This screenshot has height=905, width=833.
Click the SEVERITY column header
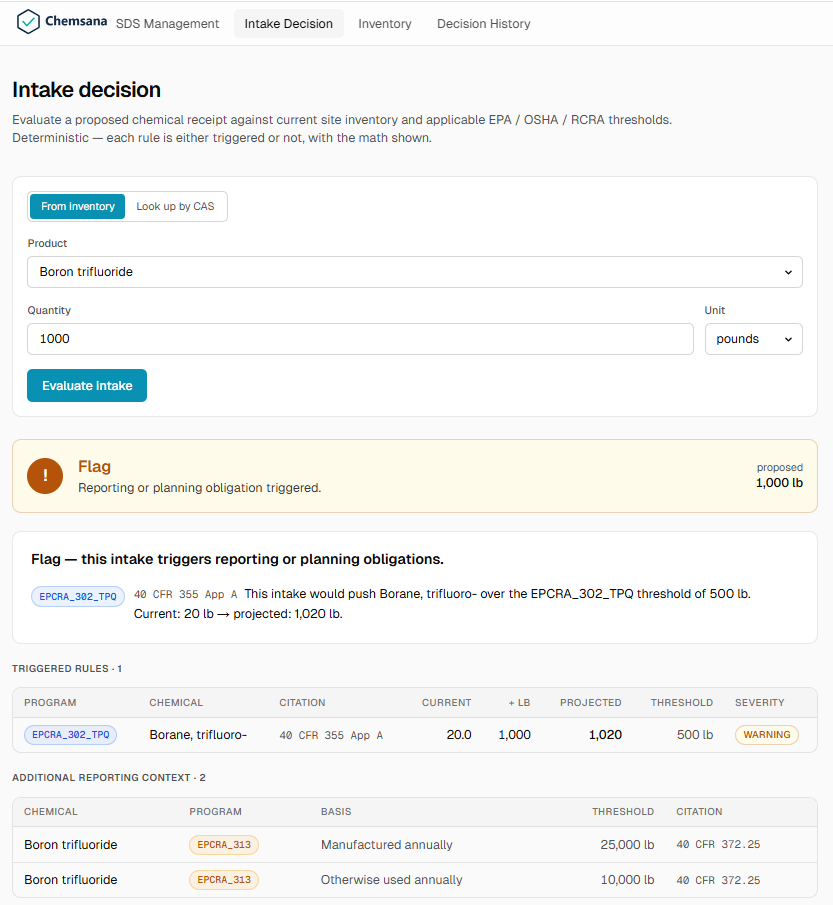tap(760, 702)
